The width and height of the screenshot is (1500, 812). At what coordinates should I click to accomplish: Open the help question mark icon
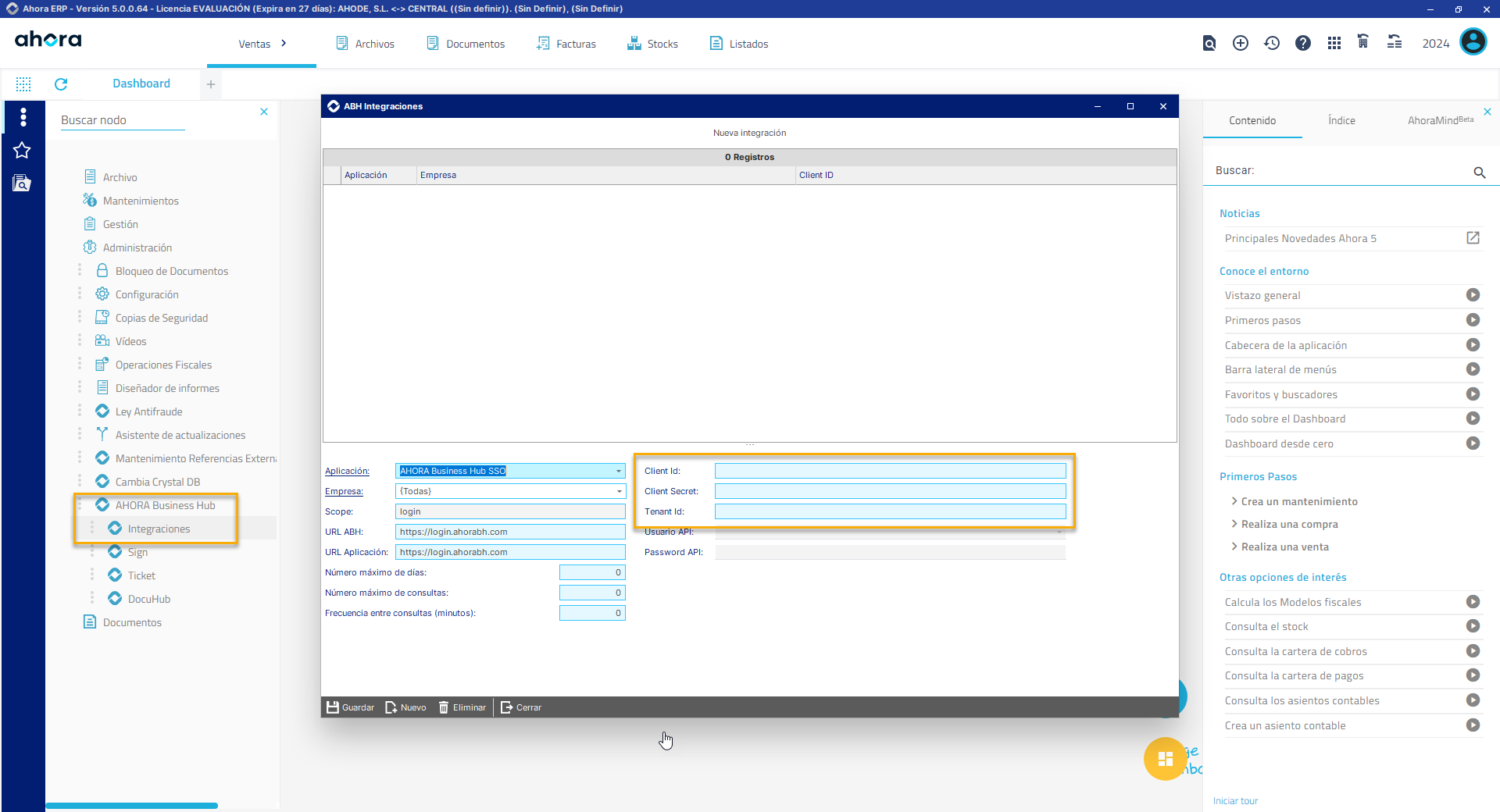click(1303, 44)
